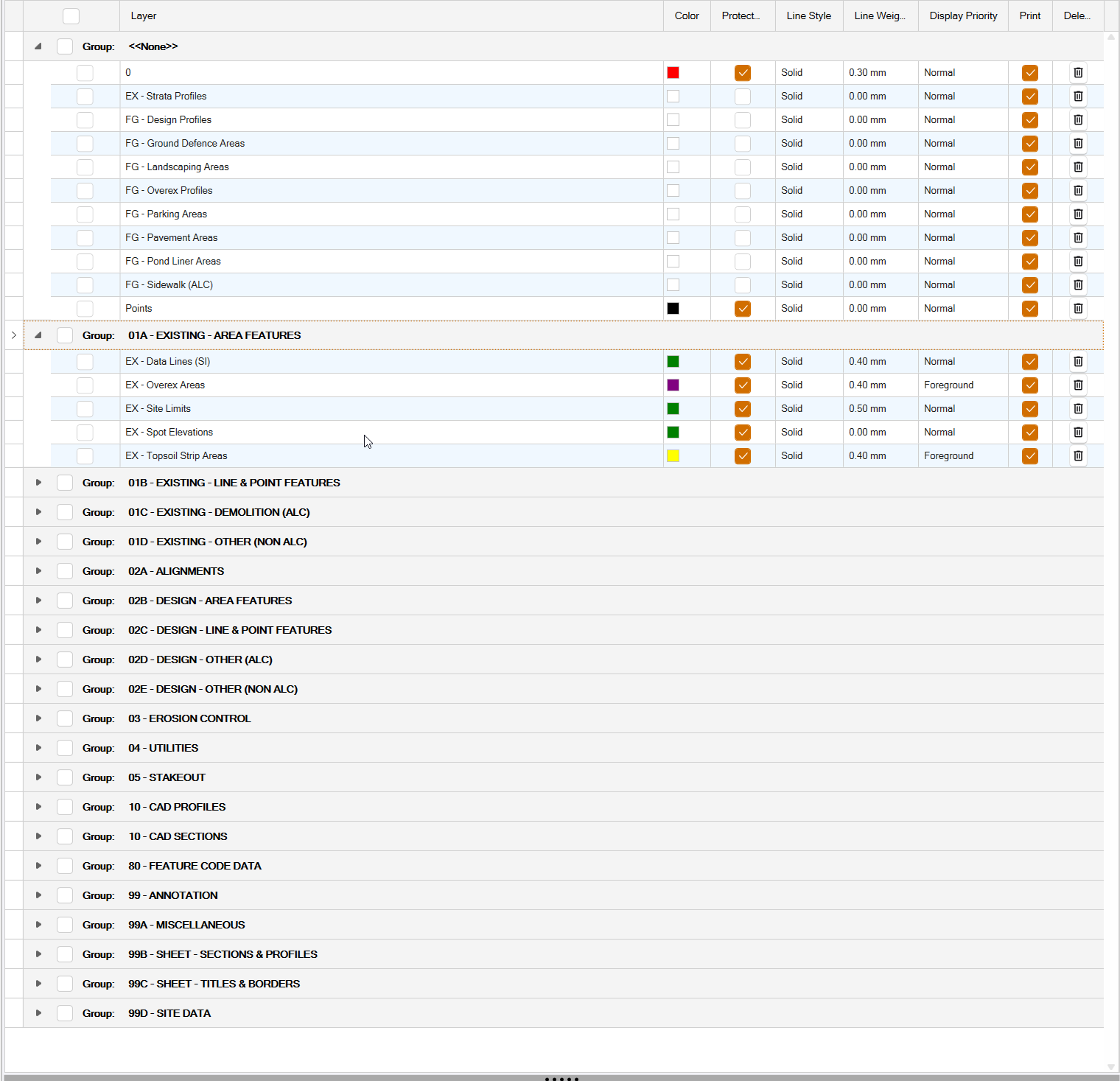1120x1081 pixels.
Task: Sort by the Layer column header
Action: click(x=144, y=15)
